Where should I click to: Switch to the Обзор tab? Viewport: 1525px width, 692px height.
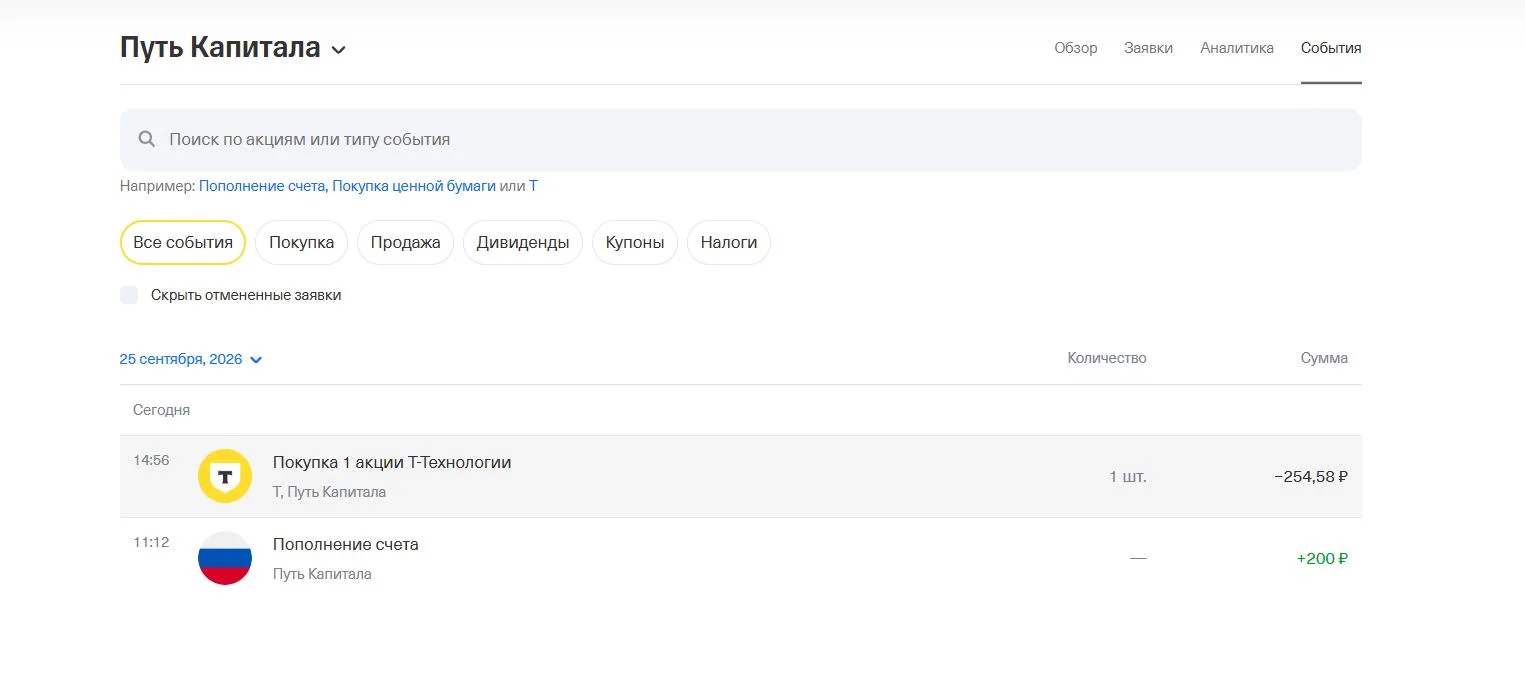[x=1076, y=48]
